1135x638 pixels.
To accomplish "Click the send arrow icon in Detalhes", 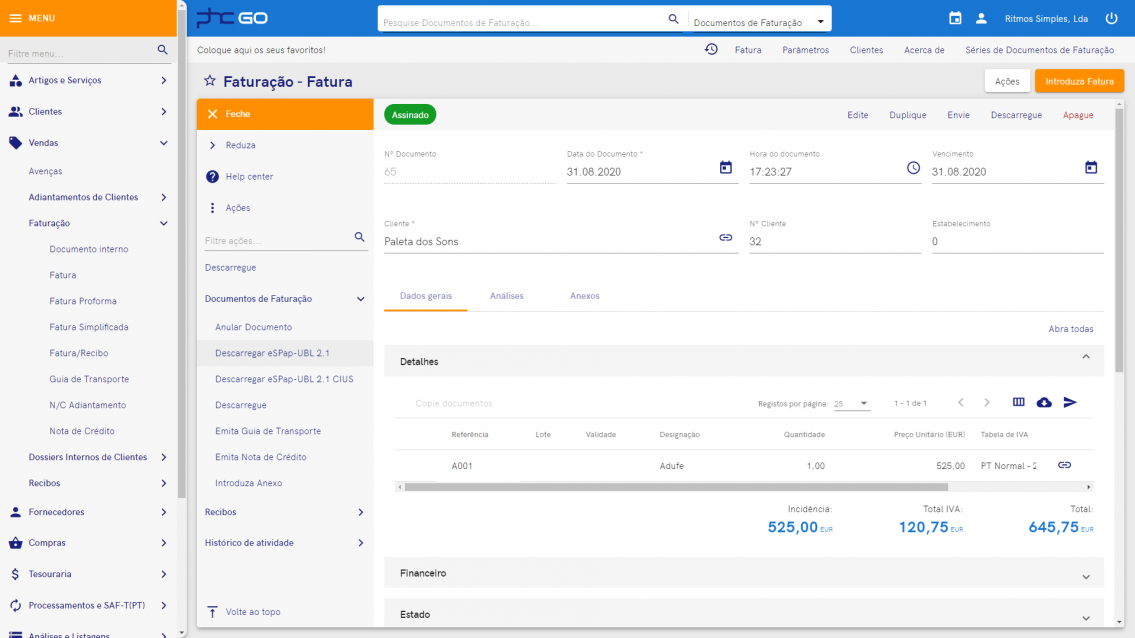I will point(1070,403).
